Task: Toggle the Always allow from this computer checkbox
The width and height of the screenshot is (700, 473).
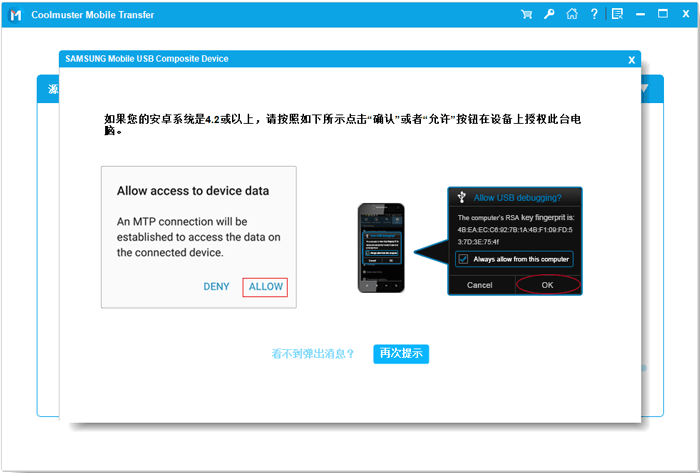Action: click(x=463, y=259)
